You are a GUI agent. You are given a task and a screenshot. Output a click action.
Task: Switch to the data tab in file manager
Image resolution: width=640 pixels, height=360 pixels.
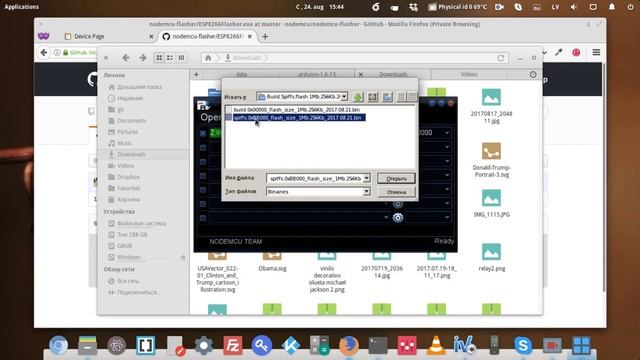(x=241, y=74)
